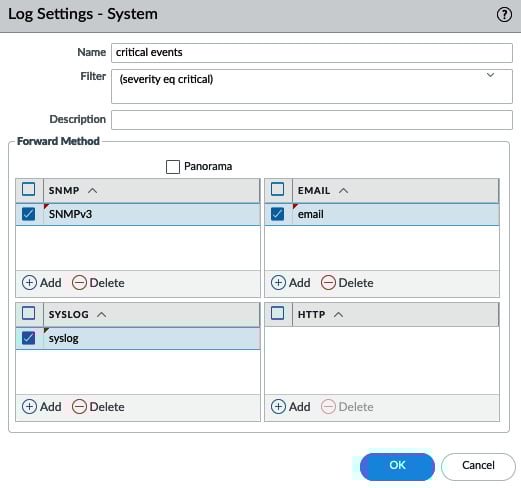Select all in HTTP header checkbox
The width and height of the screenshot is (521, 488).
[x=277, y=313]
